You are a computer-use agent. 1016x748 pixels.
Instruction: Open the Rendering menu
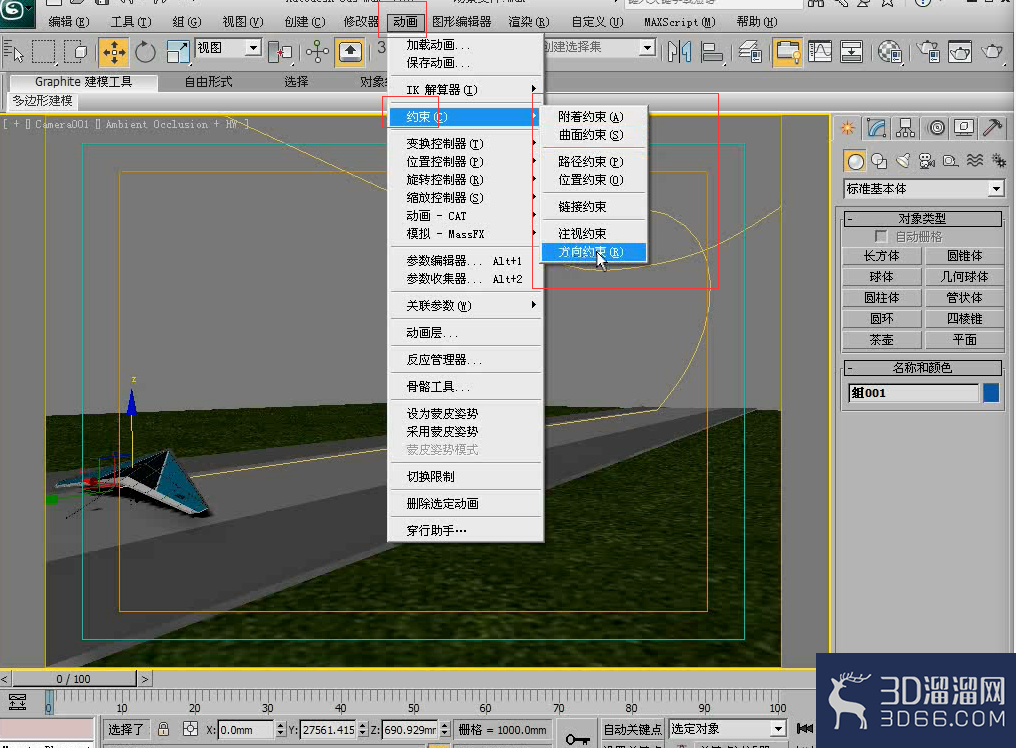(529, 22)
